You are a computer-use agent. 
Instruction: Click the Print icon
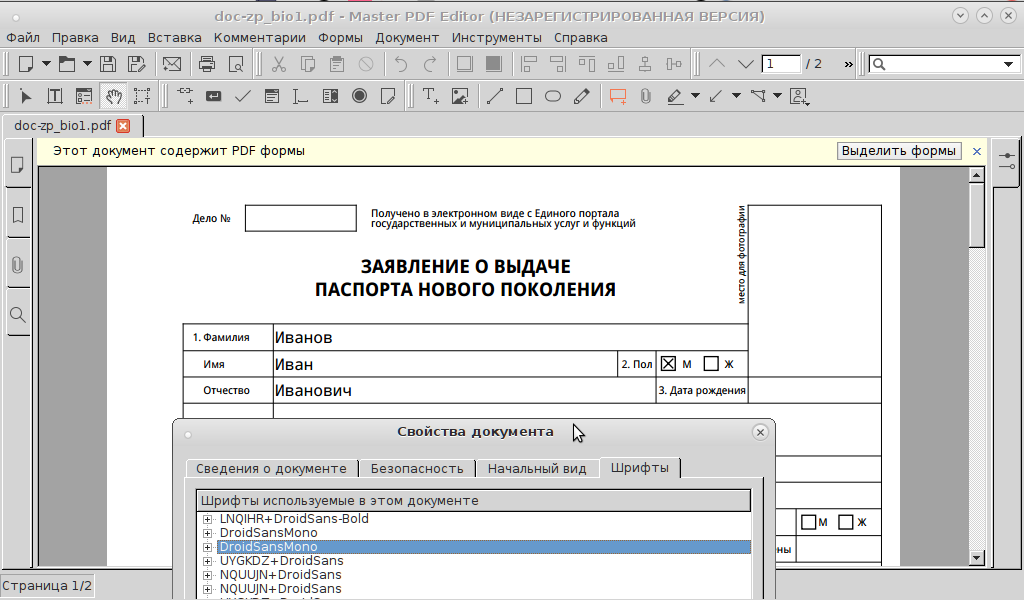click(x=207, y=64)
